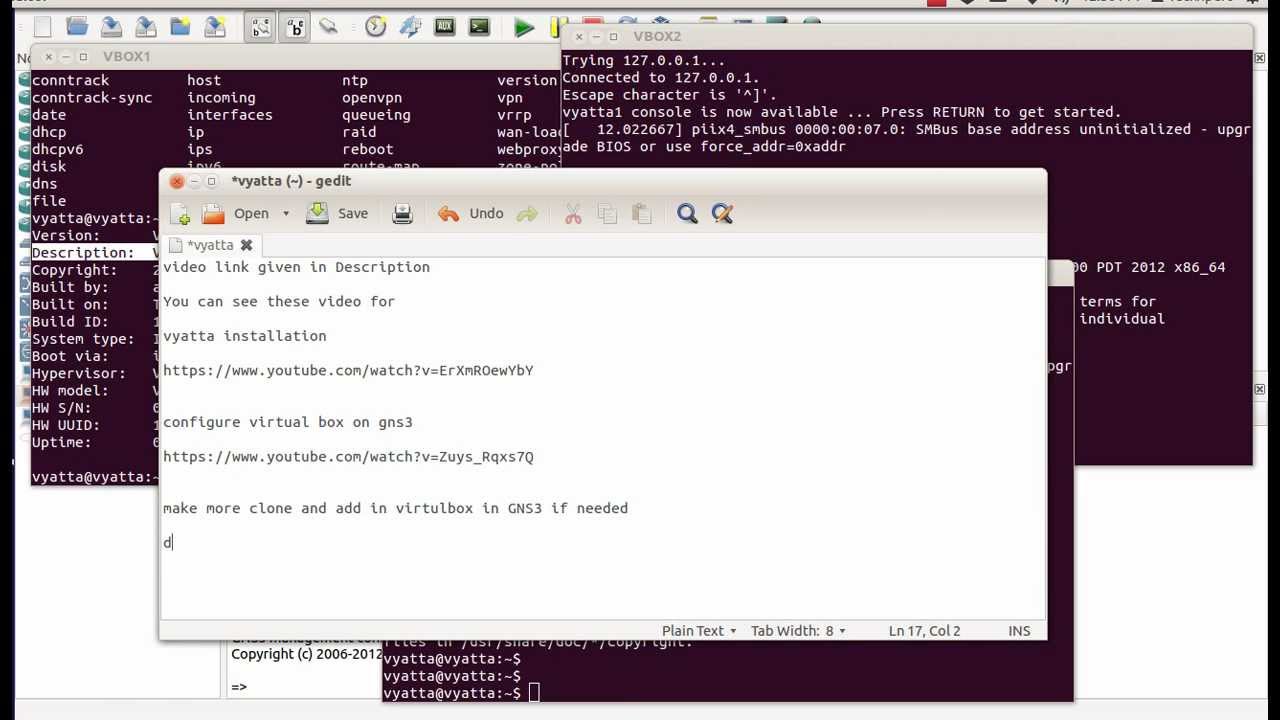The height and width of the screenshot is (720, 1280).
Task: Click the Open file button in gedit
Action: click(237, 214)
